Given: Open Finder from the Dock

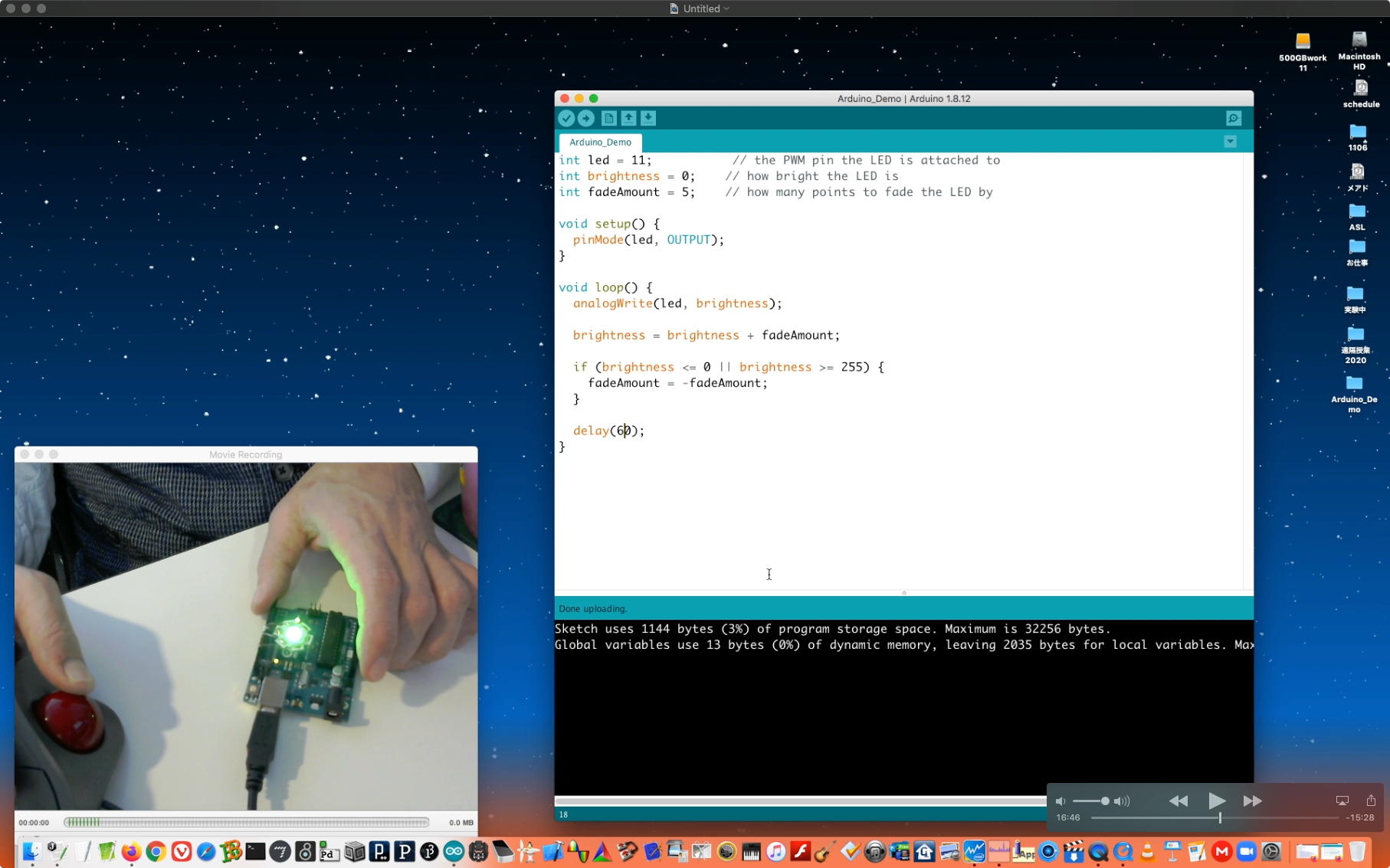Looking at the screenshot, I should pyautogui.click(x=31, y=850).
